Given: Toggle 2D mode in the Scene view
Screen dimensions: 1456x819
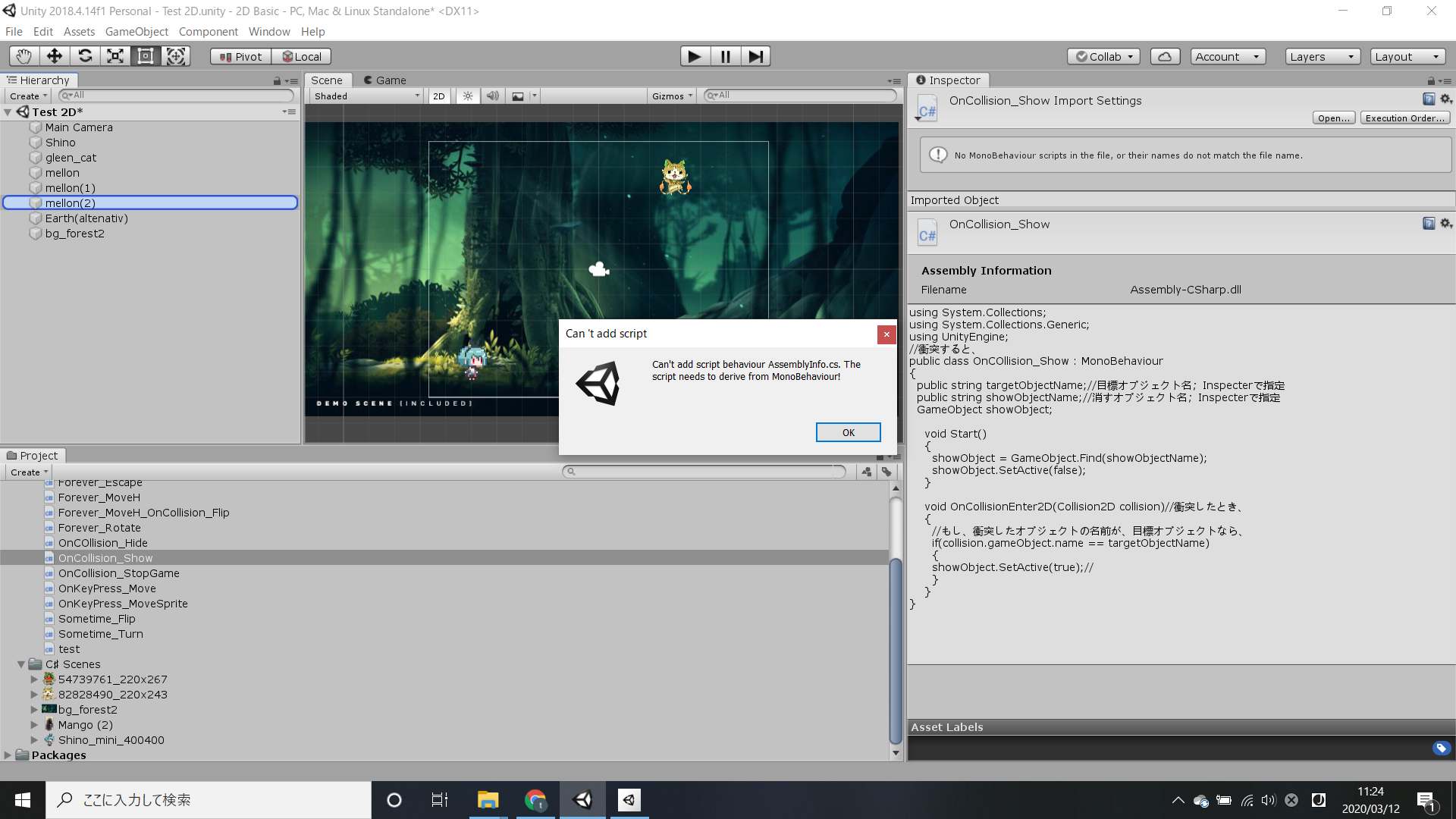Looking at the screenshot, I should [438, 96].
